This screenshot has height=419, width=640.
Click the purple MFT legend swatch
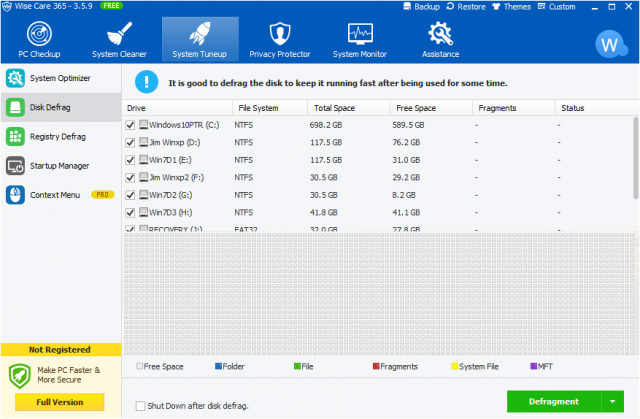(x=533, y=366)
